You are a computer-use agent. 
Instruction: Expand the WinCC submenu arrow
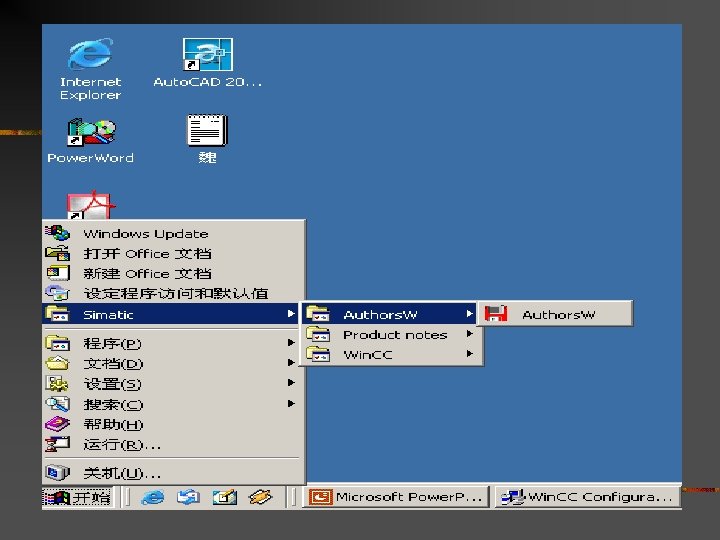point(469,354)
